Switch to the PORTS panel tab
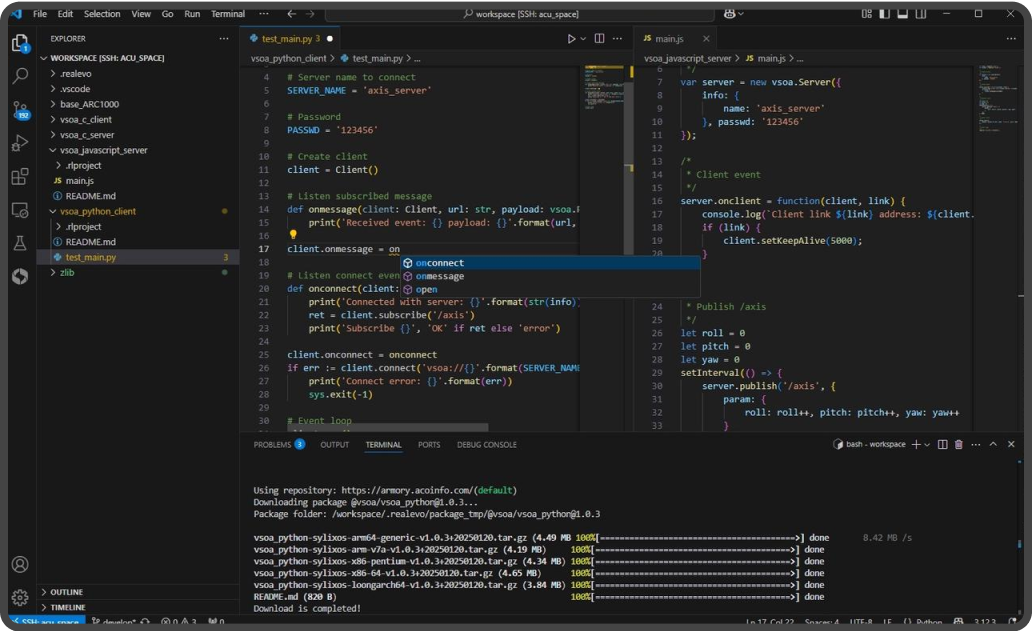The width and height of the screenshot is (1032, 631). [x=429, y=445]
